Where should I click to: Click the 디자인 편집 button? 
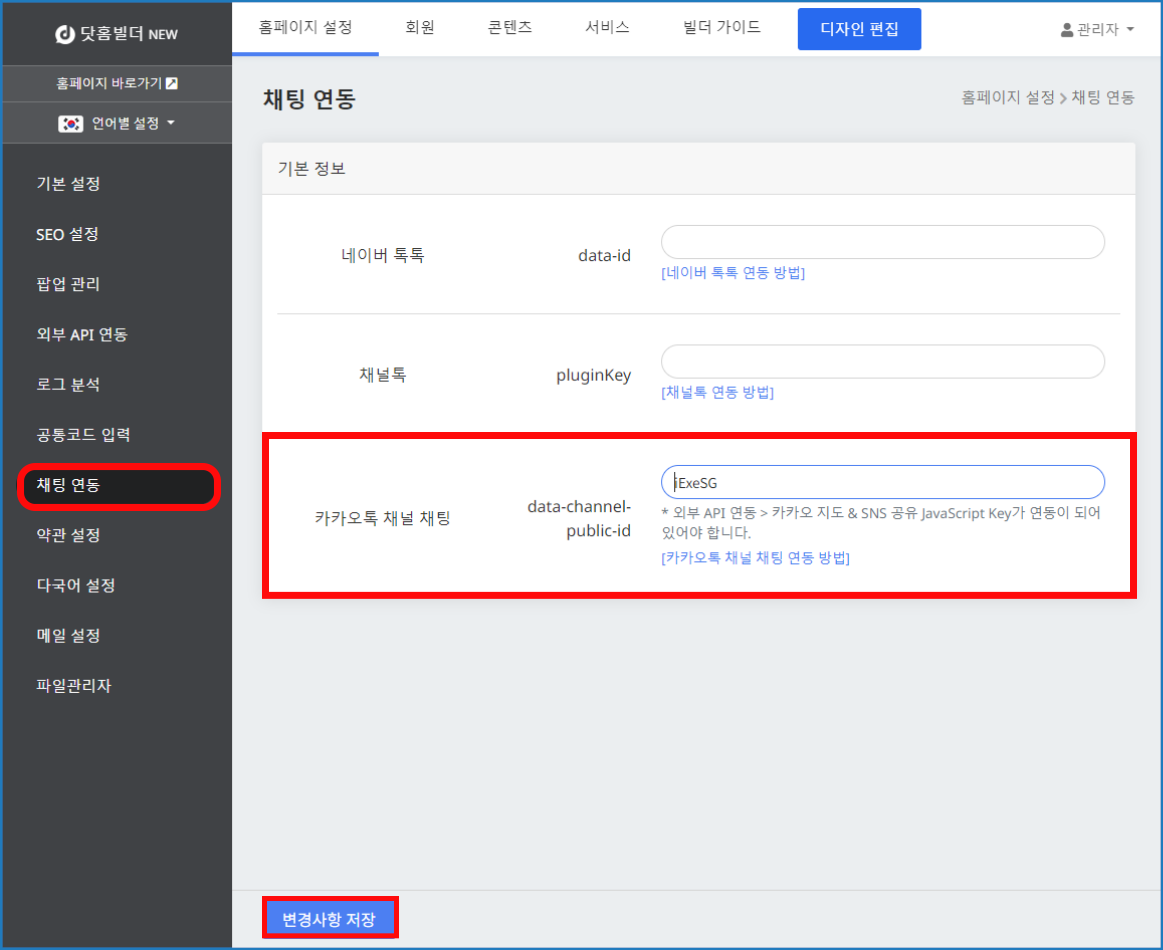[x=859, y=29]
